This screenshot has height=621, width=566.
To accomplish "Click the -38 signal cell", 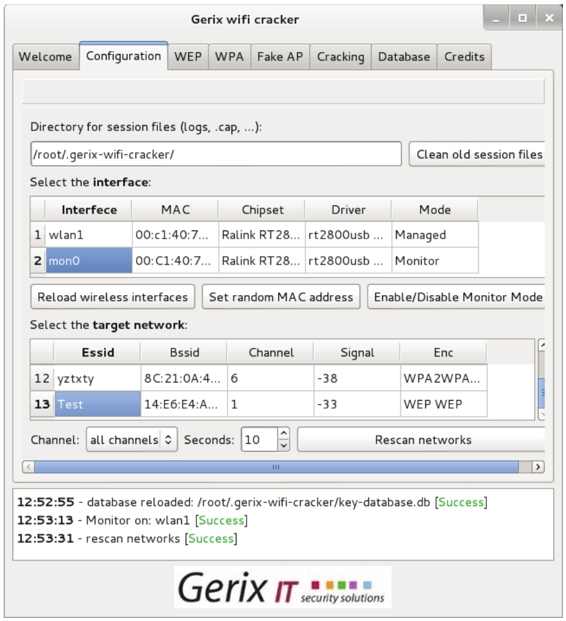I will point(357,378).
